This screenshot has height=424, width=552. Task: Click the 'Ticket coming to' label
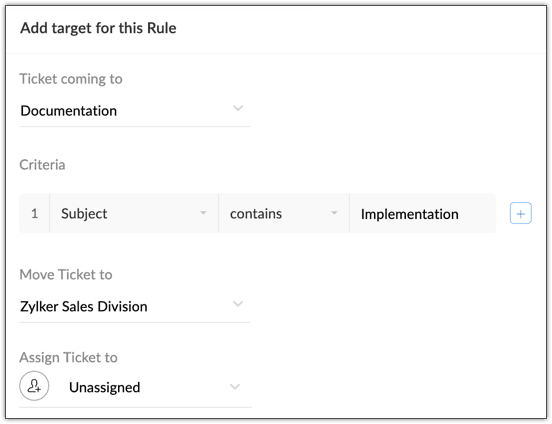(71, 79)
